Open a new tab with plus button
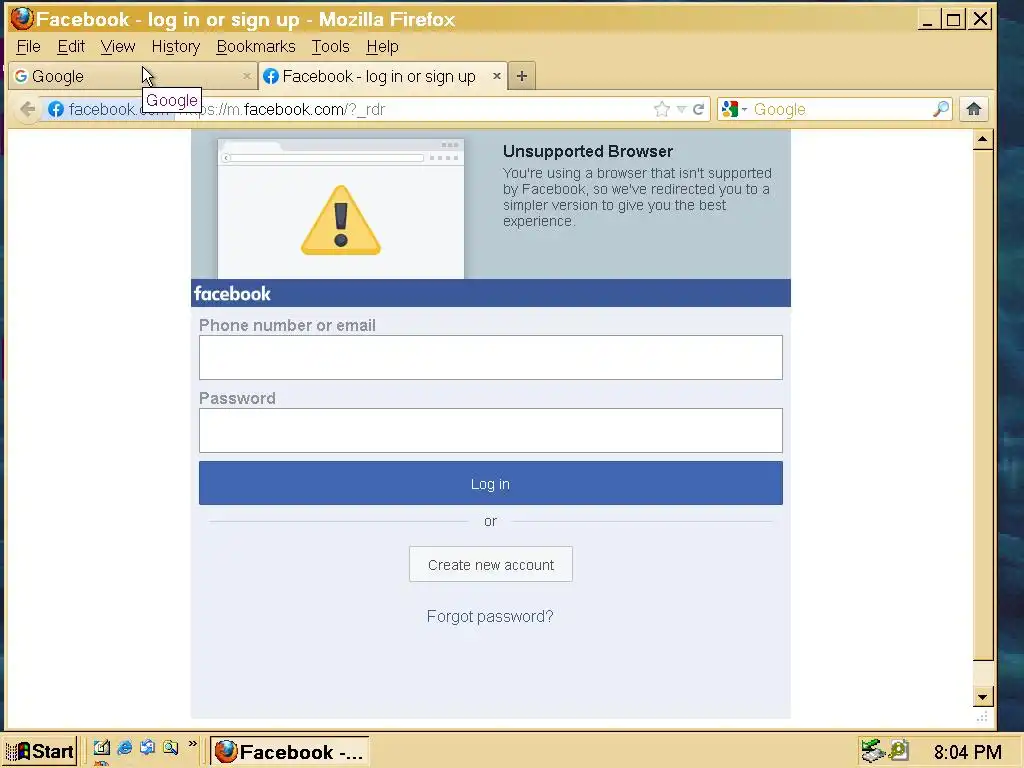Image resolution: width=1024 pixels, height=768 pixels. [521, 76]
